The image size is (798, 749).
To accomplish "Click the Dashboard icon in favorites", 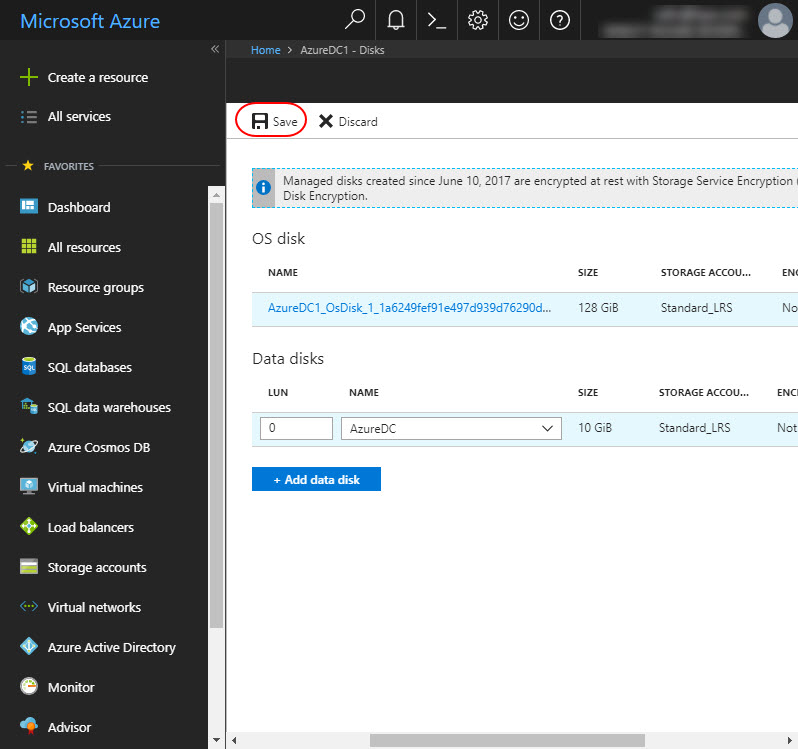I will (29, 206).
